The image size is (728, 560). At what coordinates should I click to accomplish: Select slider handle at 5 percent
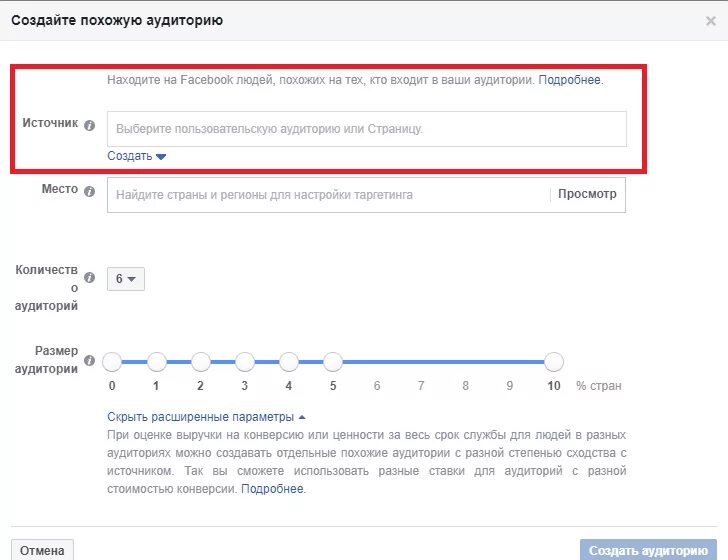(333, 362)
